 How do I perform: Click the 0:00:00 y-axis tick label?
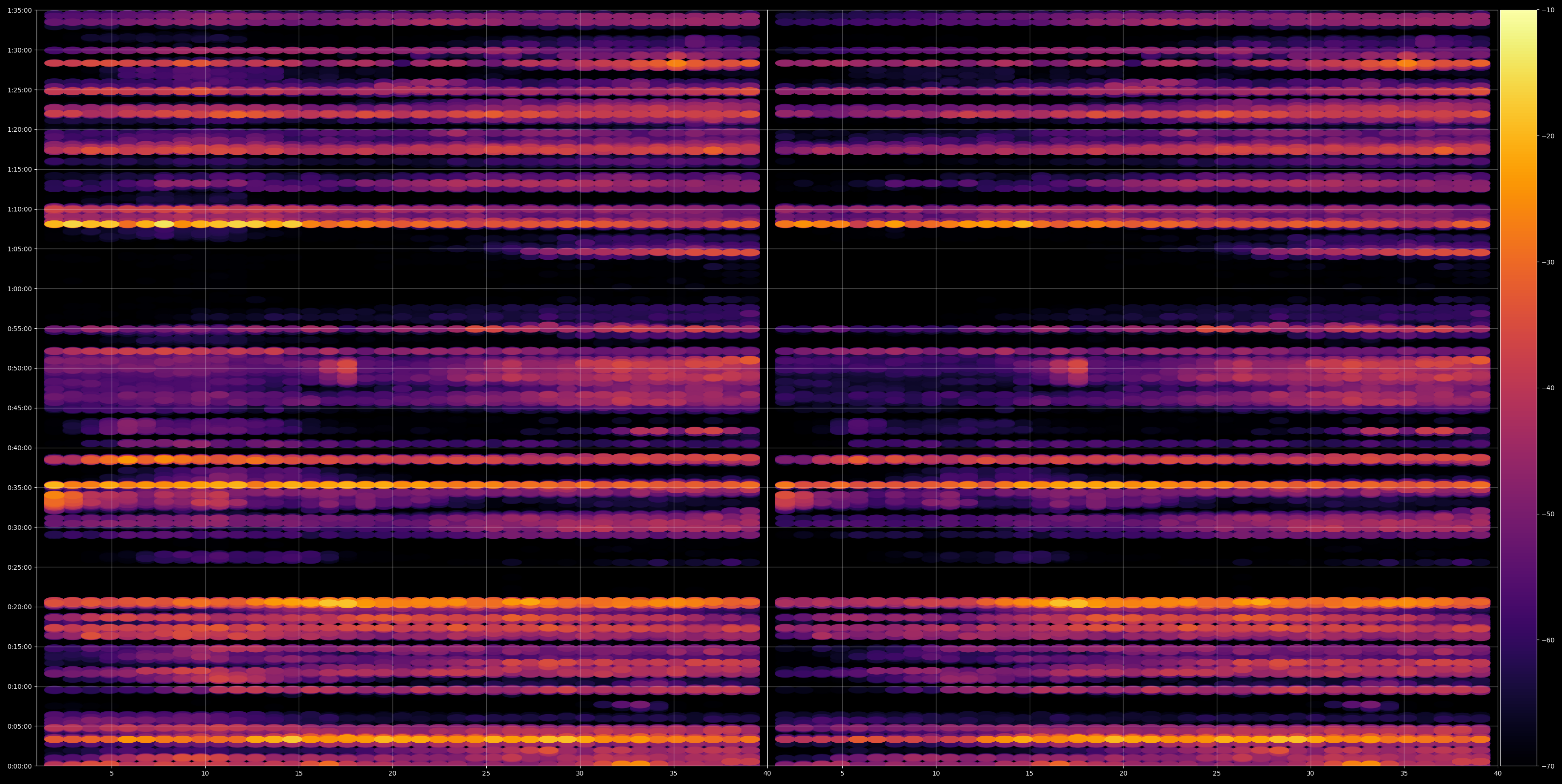(x=19, y=766)
